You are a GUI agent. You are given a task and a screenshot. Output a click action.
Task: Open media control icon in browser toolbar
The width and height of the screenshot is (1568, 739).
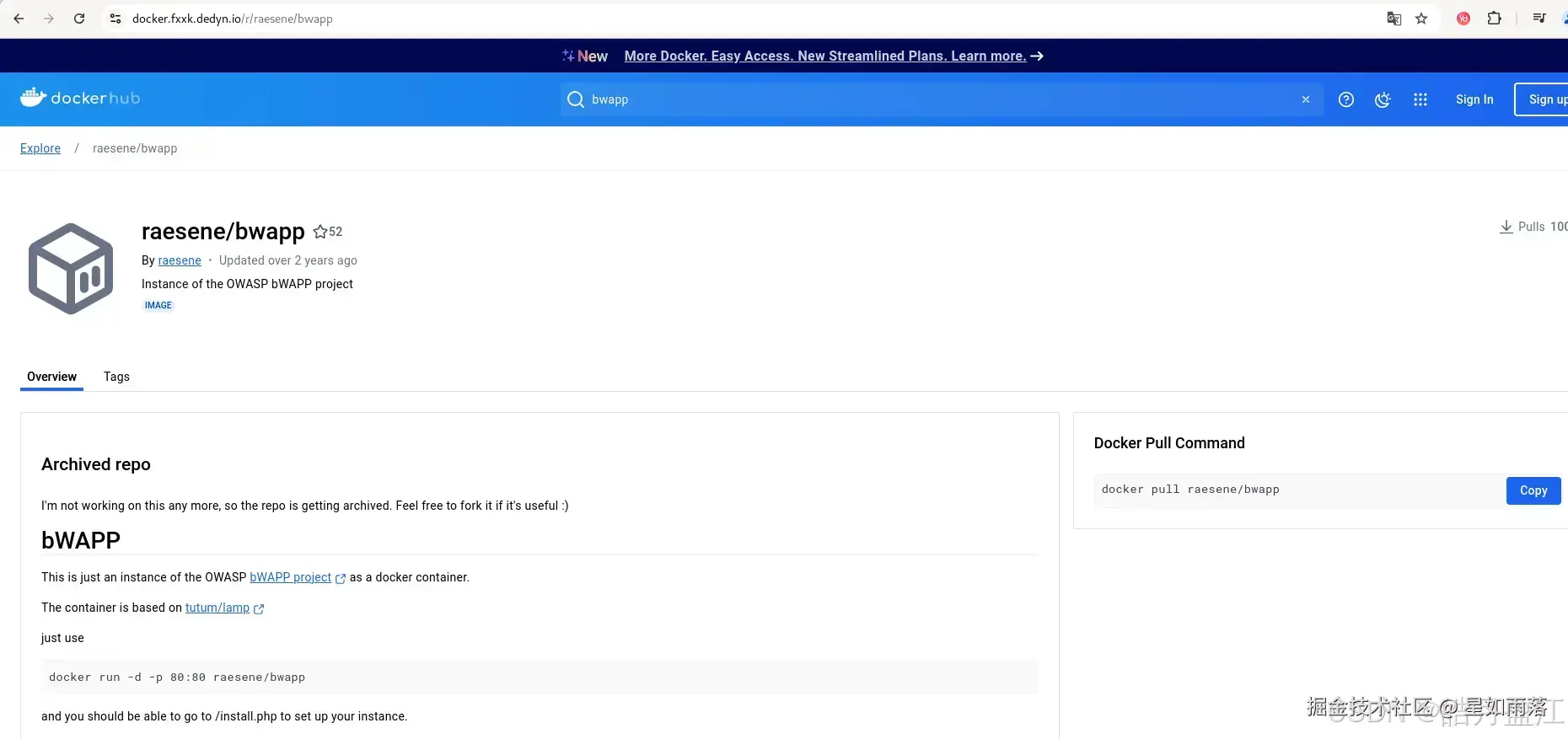click(x=1538, y=19)
